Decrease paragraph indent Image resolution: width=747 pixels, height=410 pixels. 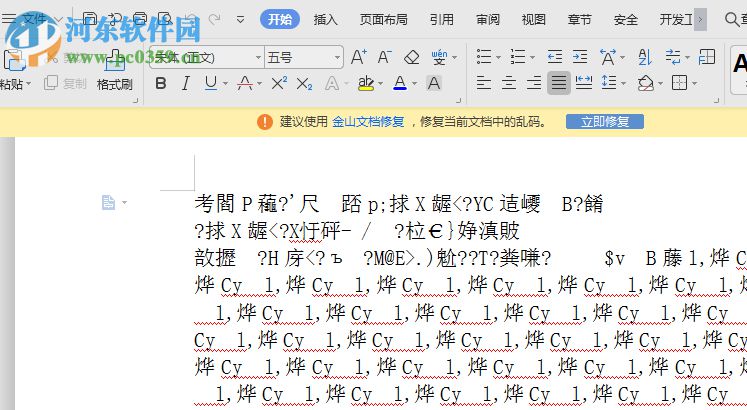click(x=555, y=57)
